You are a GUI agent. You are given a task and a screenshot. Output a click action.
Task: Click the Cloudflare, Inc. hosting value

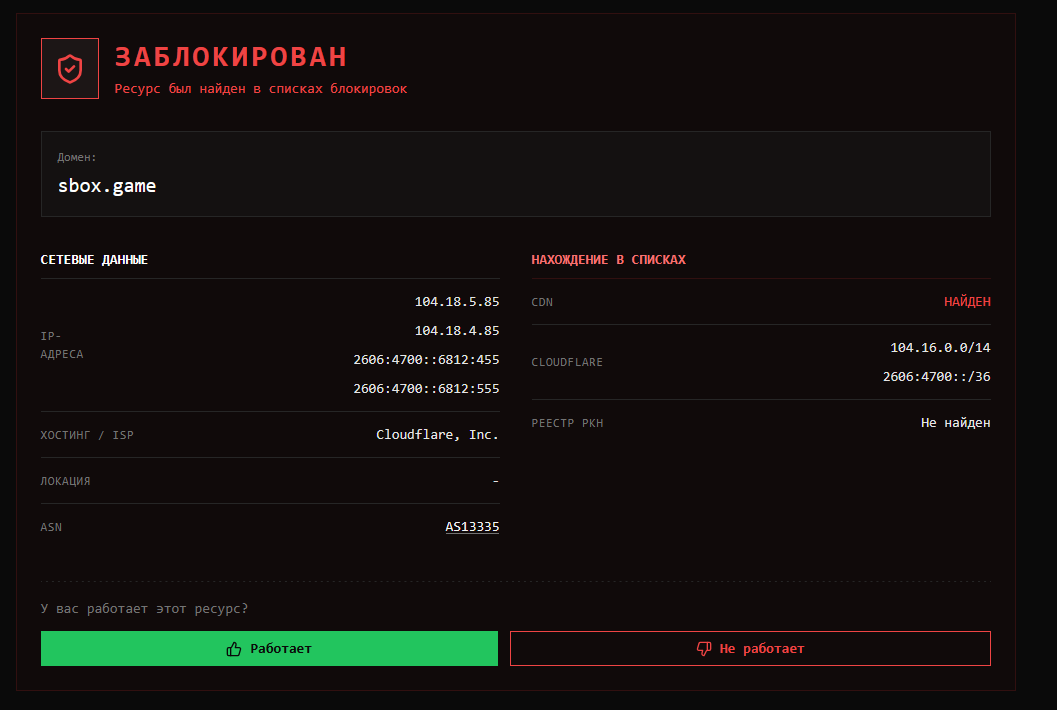(437, 435)
